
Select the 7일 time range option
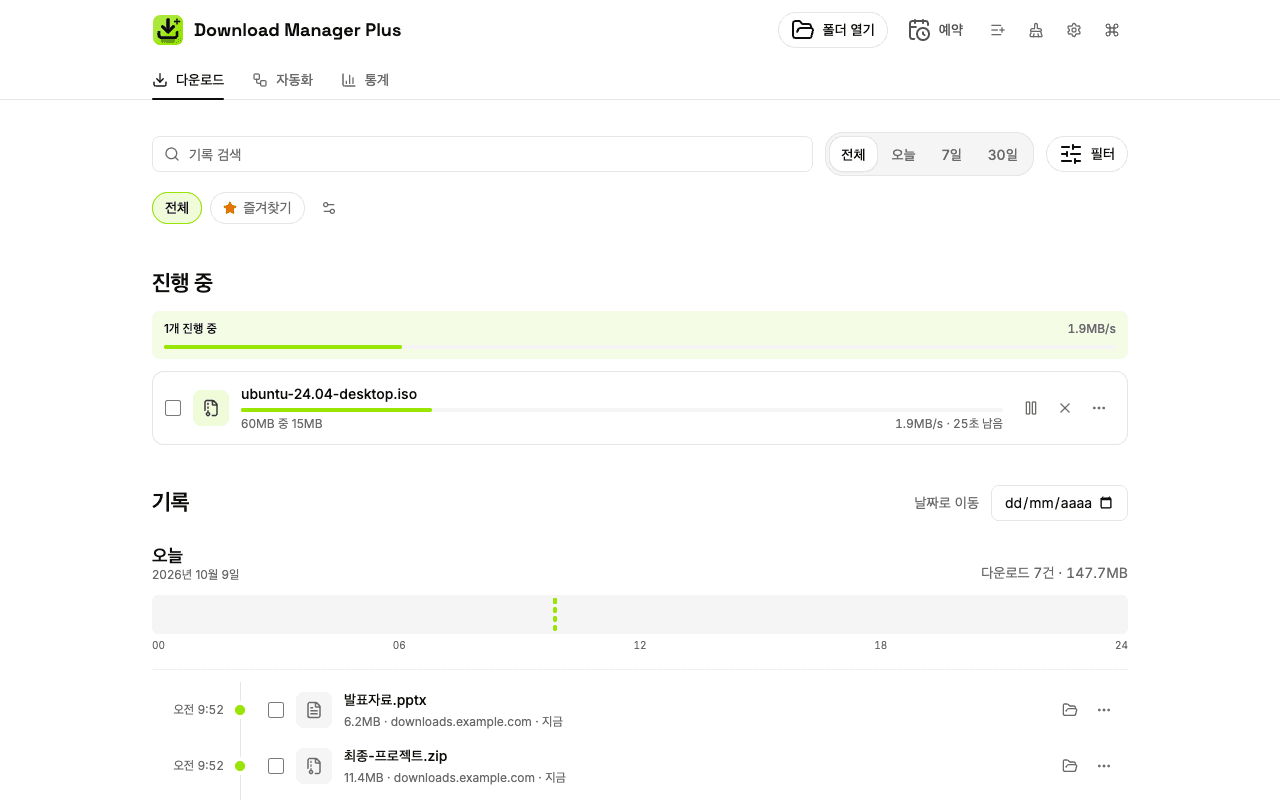coord(952,154)
